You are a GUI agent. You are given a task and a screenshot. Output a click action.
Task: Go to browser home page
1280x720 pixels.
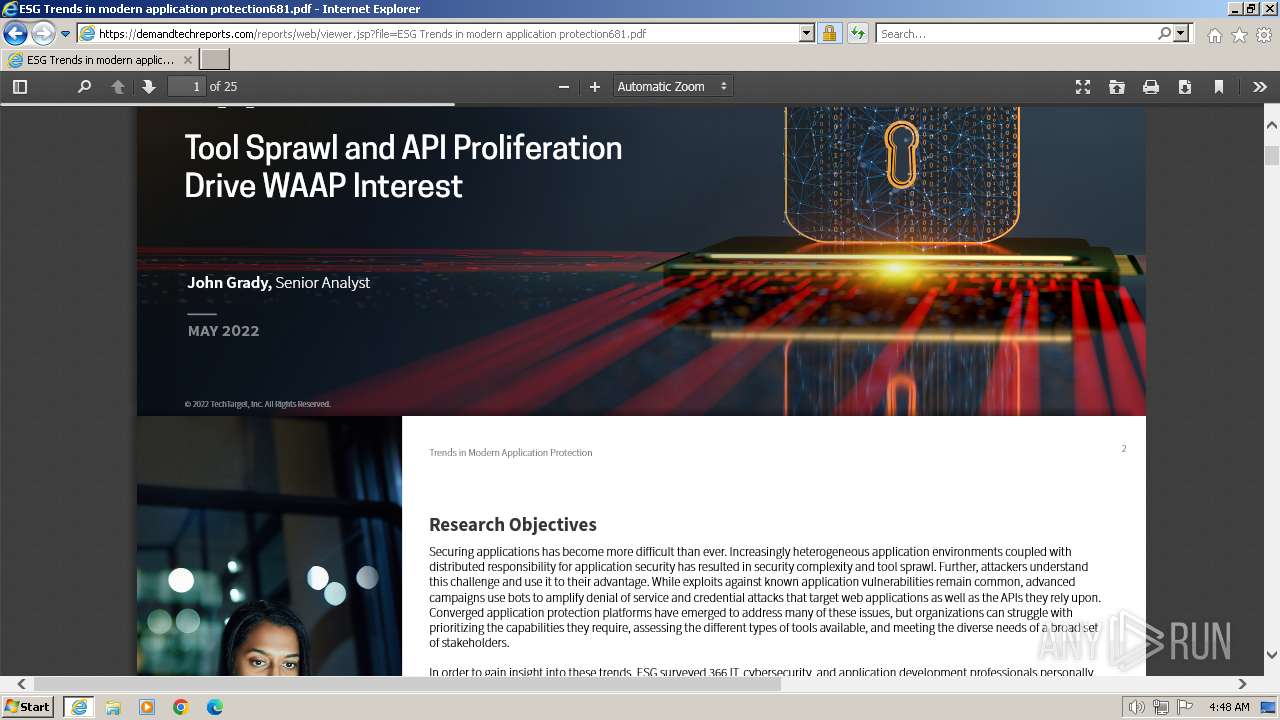[1214, 35]
